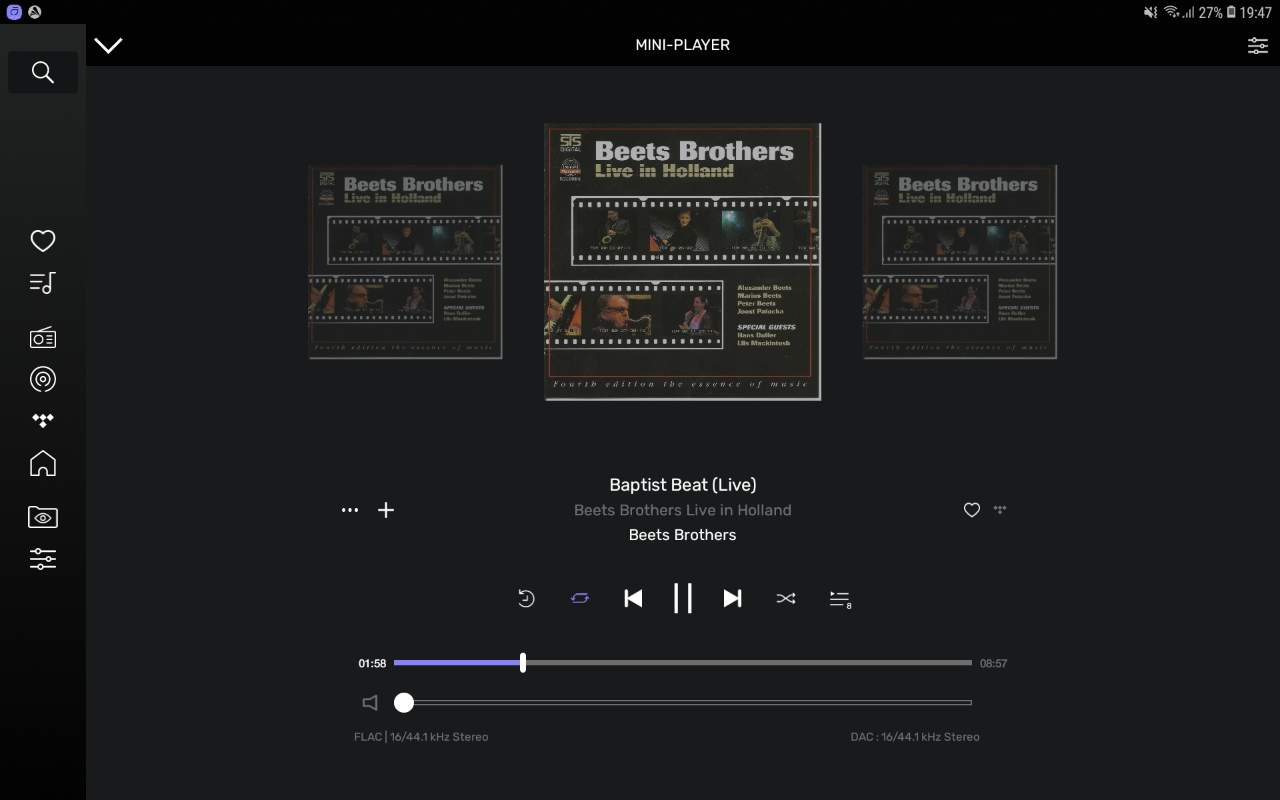Open folder view icon in sidebar
The image size is (1280, 800).
tap(42, 517)
